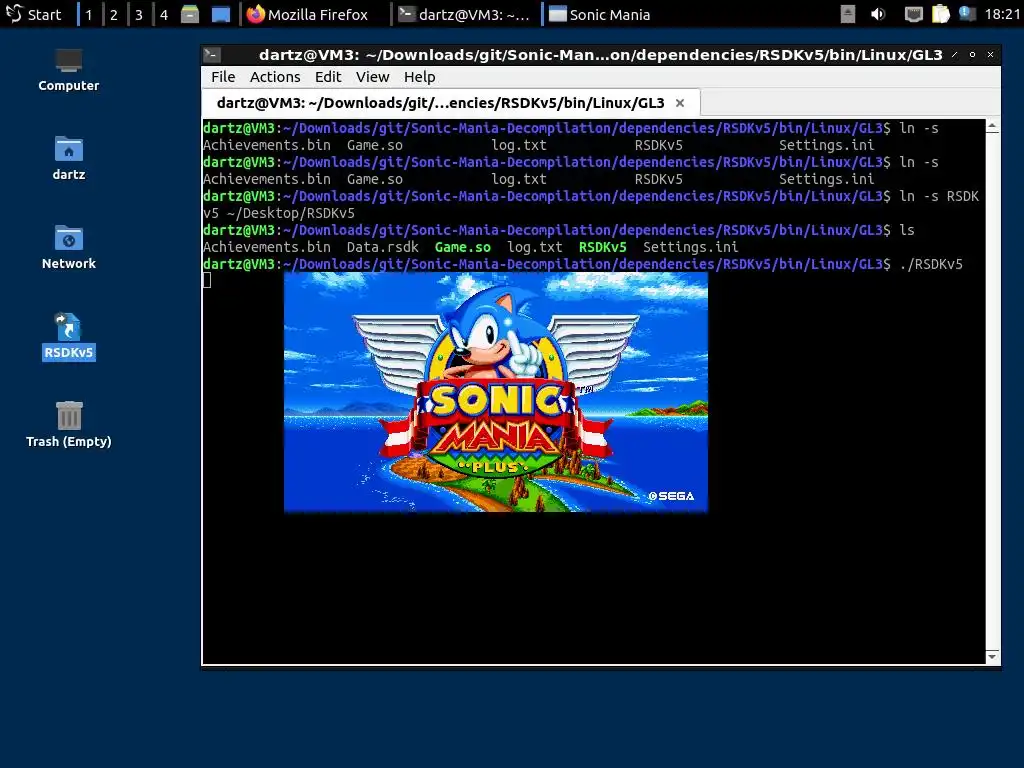Image resolution: width=1024 pixels, height=768 pixels.
Task: Open the wired network tray icon
Action: click(x=913, y=14)
